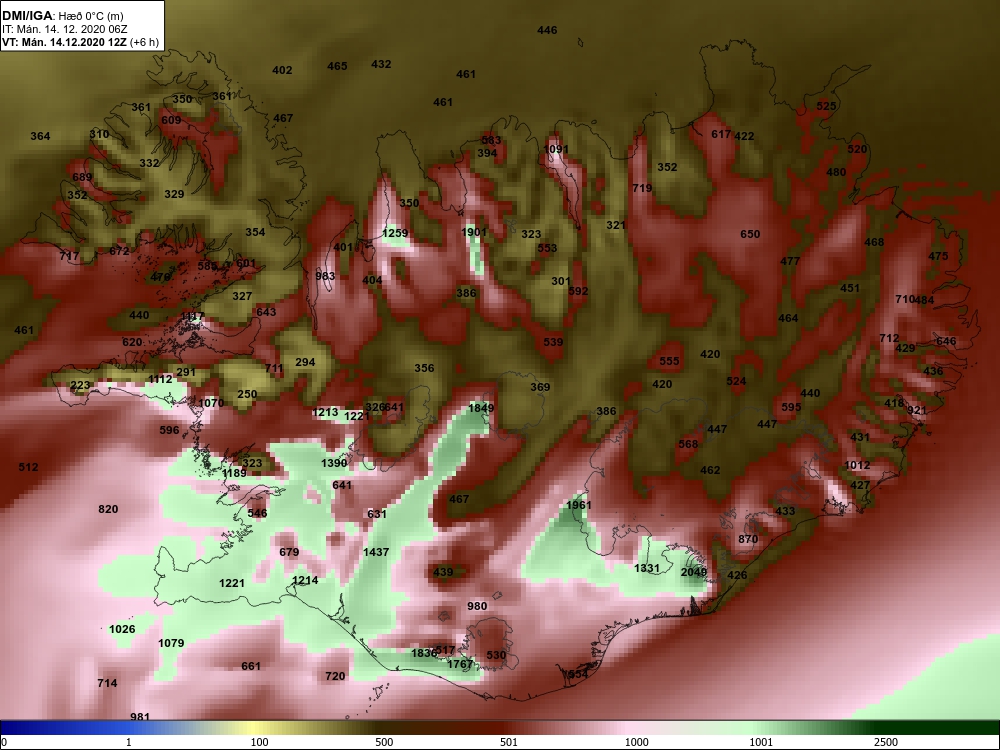
Task: Click the 'VT: Mán. 14.12.2020 12Z' valid time line
Action: click(64, 43)
